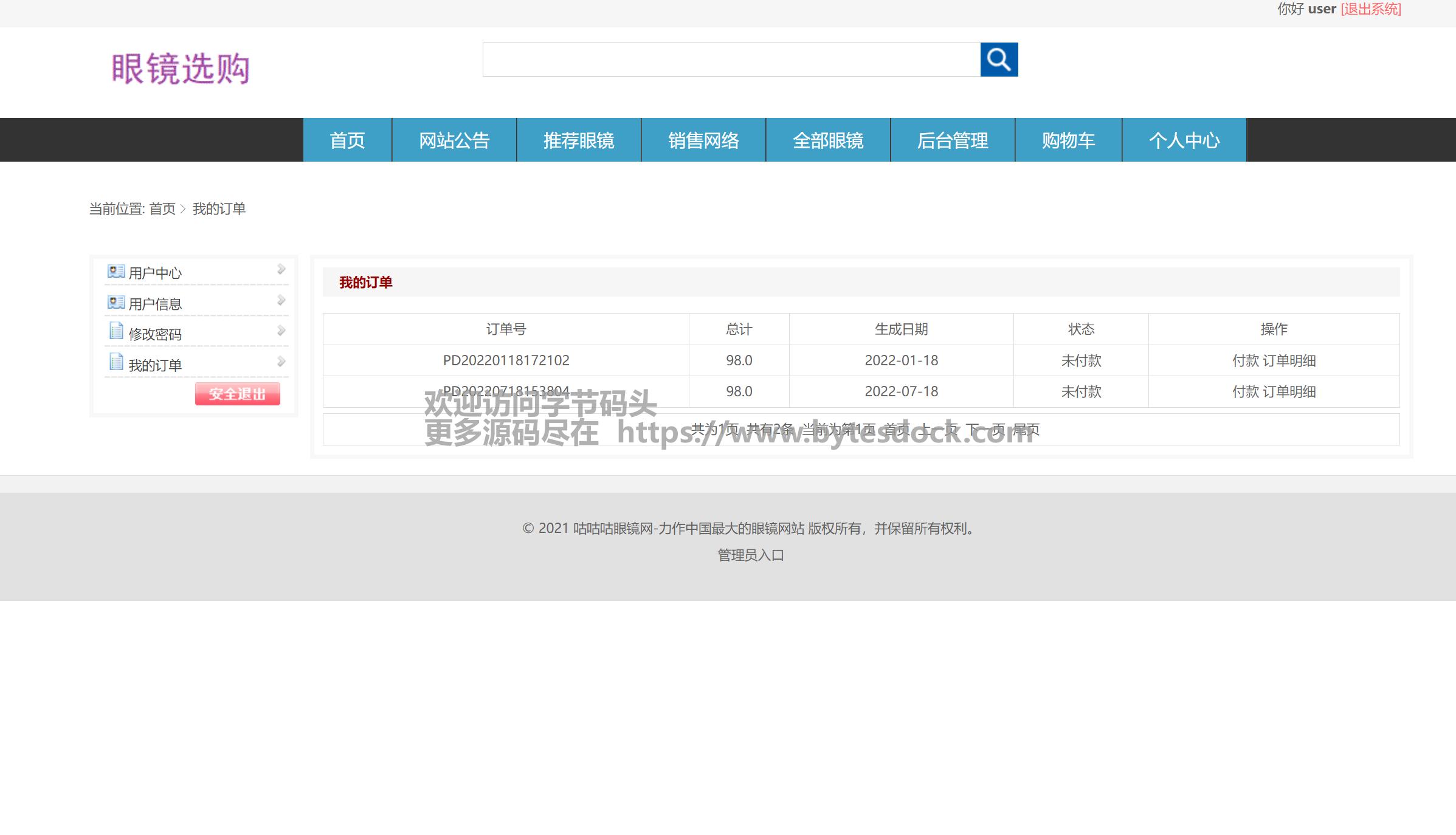Click 付款 for order PD20220118172102
The height and width of the screenshot is (835, 1456).
1245,361
